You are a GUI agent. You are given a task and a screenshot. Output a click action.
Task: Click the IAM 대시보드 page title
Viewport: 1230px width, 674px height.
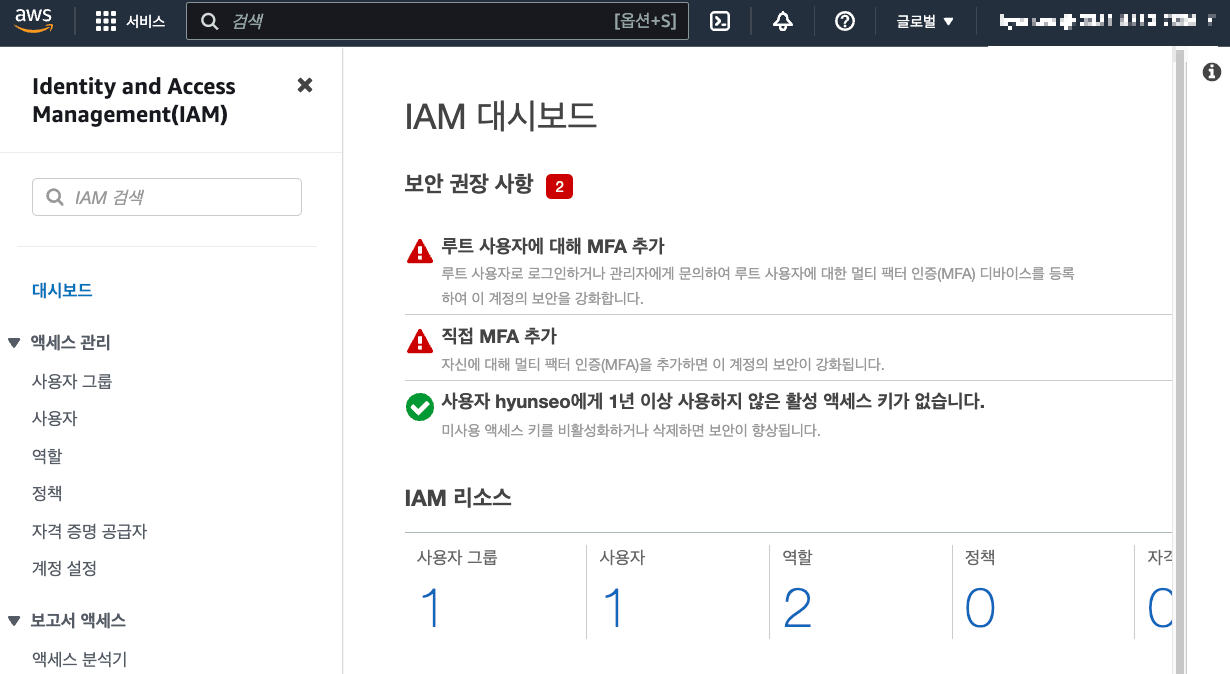501,116
